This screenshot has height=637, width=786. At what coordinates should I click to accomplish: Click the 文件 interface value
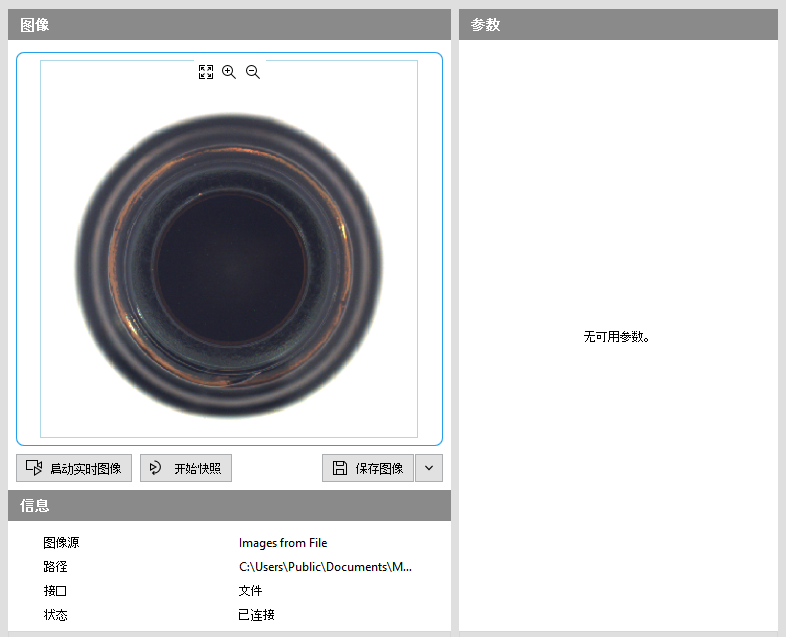[250, 591]
